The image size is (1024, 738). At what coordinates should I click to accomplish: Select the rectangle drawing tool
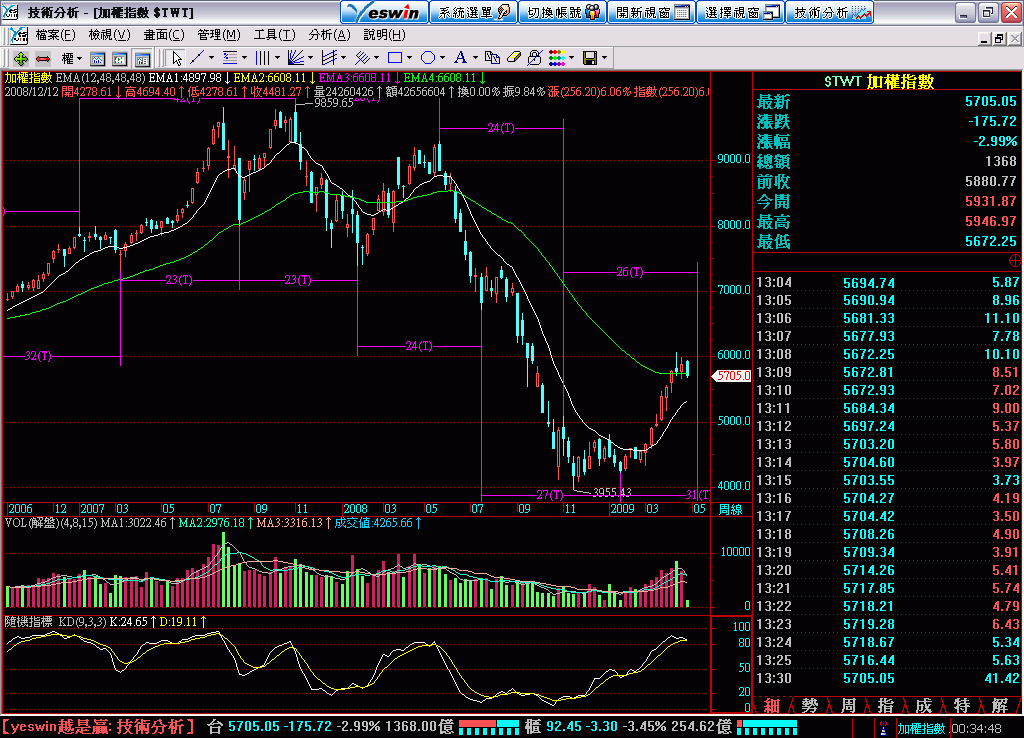394,58
